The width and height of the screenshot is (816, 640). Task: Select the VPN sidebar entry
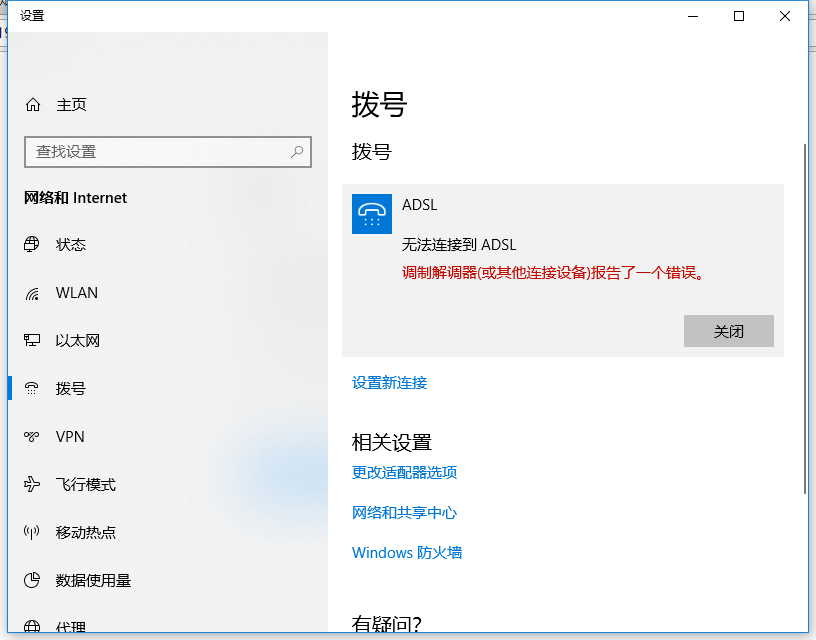pos(70,437)
